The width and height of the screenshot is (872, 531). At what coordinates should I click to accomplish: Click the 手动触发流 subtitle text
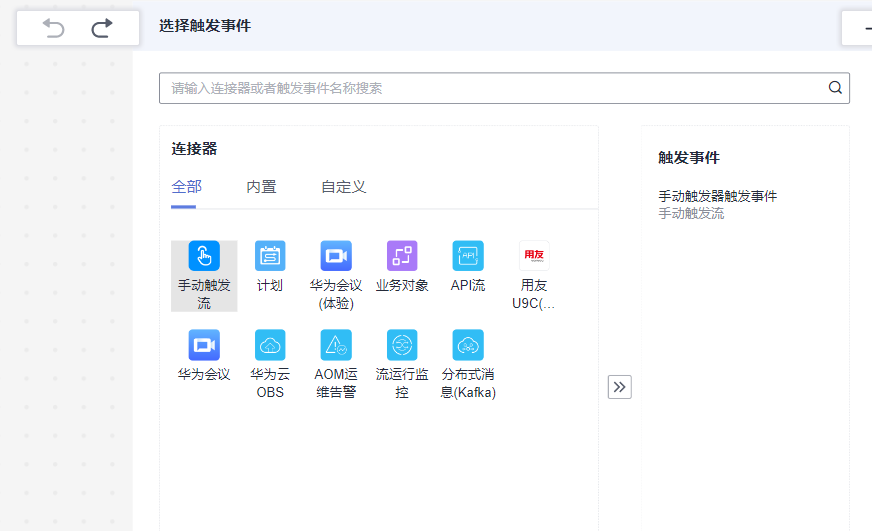point(691,214)
